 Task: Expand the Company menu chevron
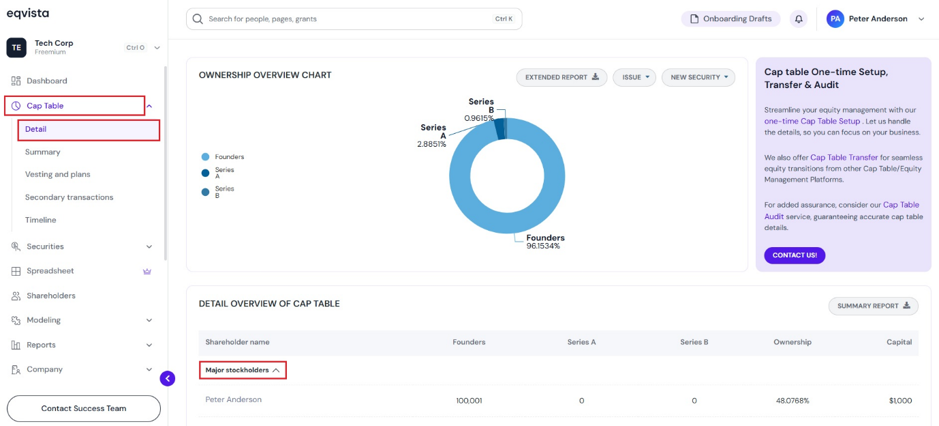pos(149,370)
